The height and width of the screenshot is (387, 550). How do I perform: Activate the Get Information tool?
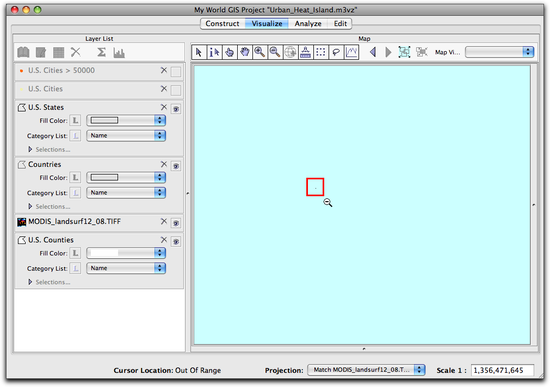coord(214,52)
